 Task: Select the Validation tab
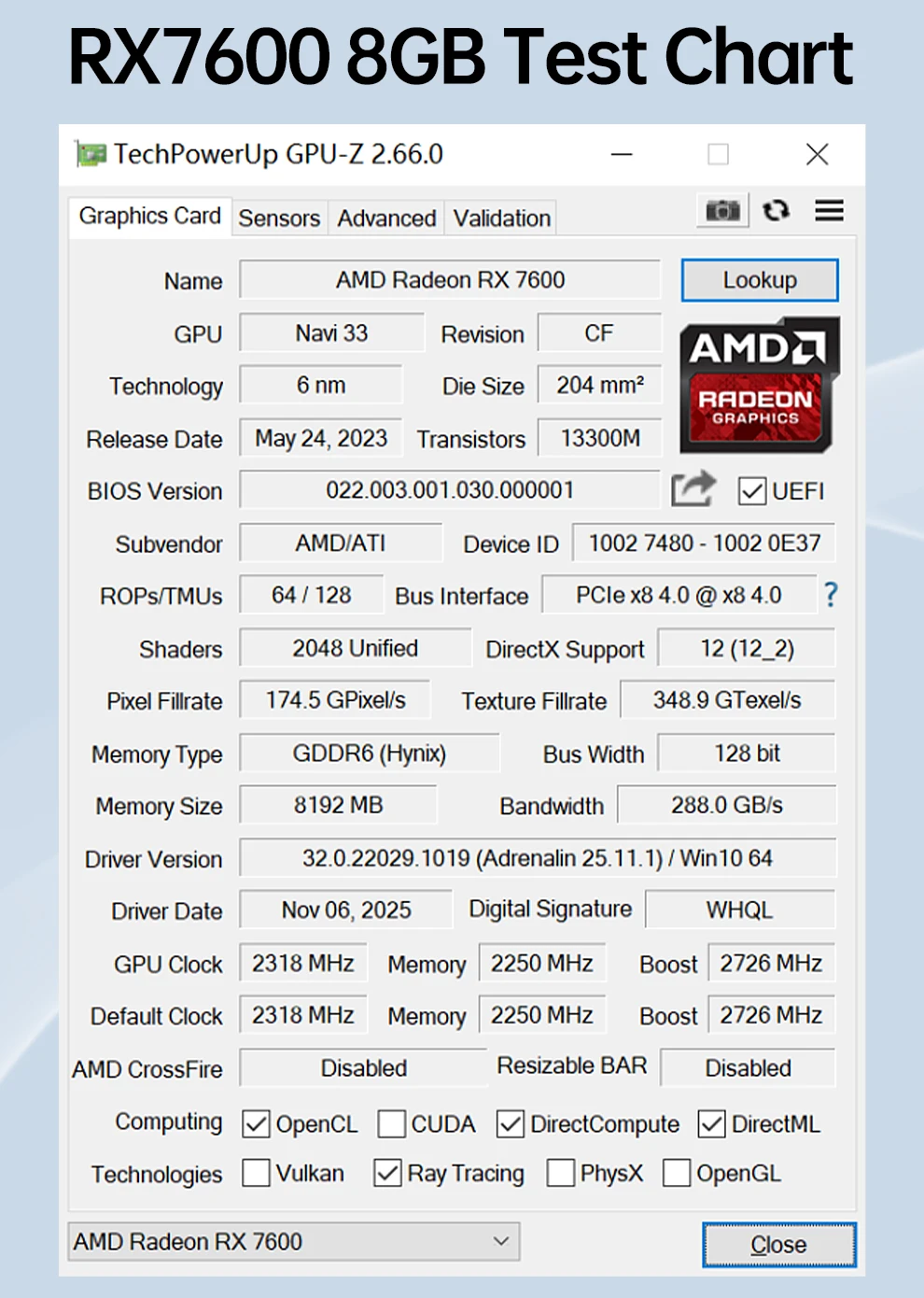[x=502, y=219]
